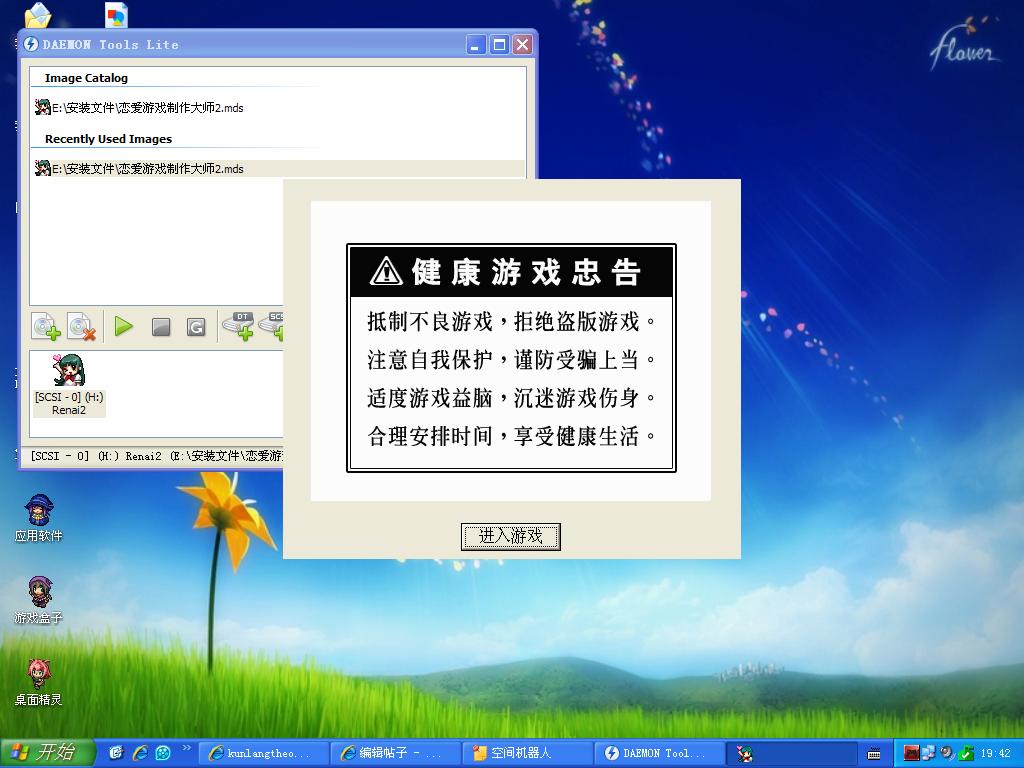Viewport: 1024px width, 768px height.
Task: Unmount using the gray stop square icon
Action: pos(161,327)
